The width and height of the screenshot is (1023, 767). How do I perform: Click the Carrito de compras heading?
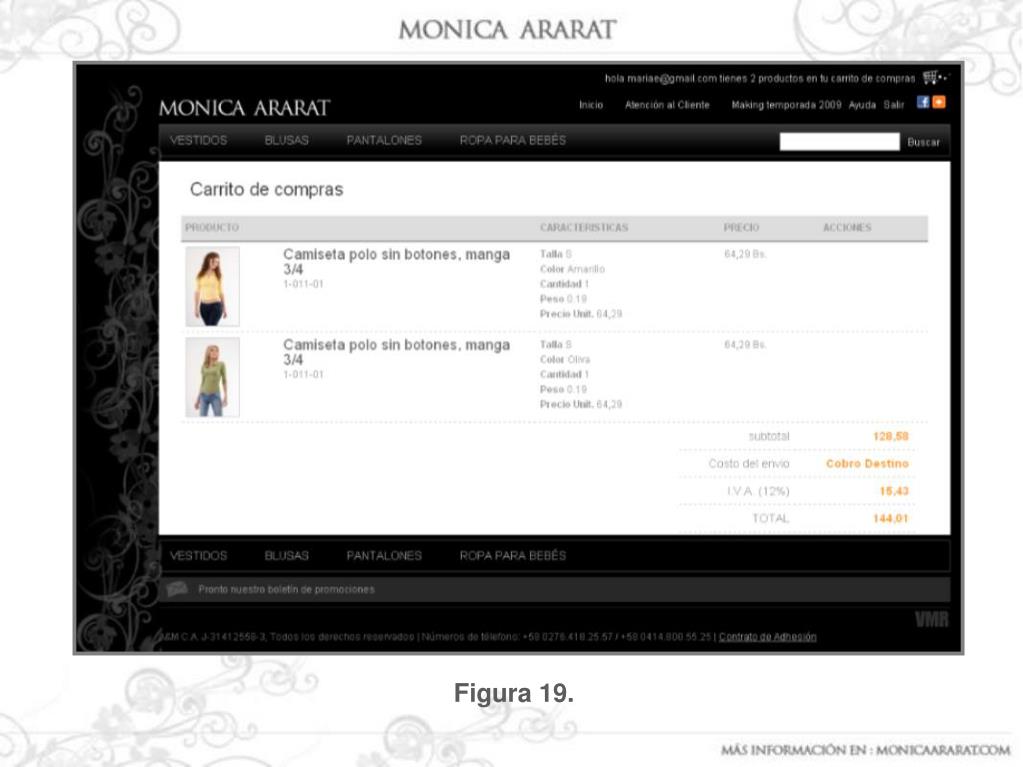point(266,190)
